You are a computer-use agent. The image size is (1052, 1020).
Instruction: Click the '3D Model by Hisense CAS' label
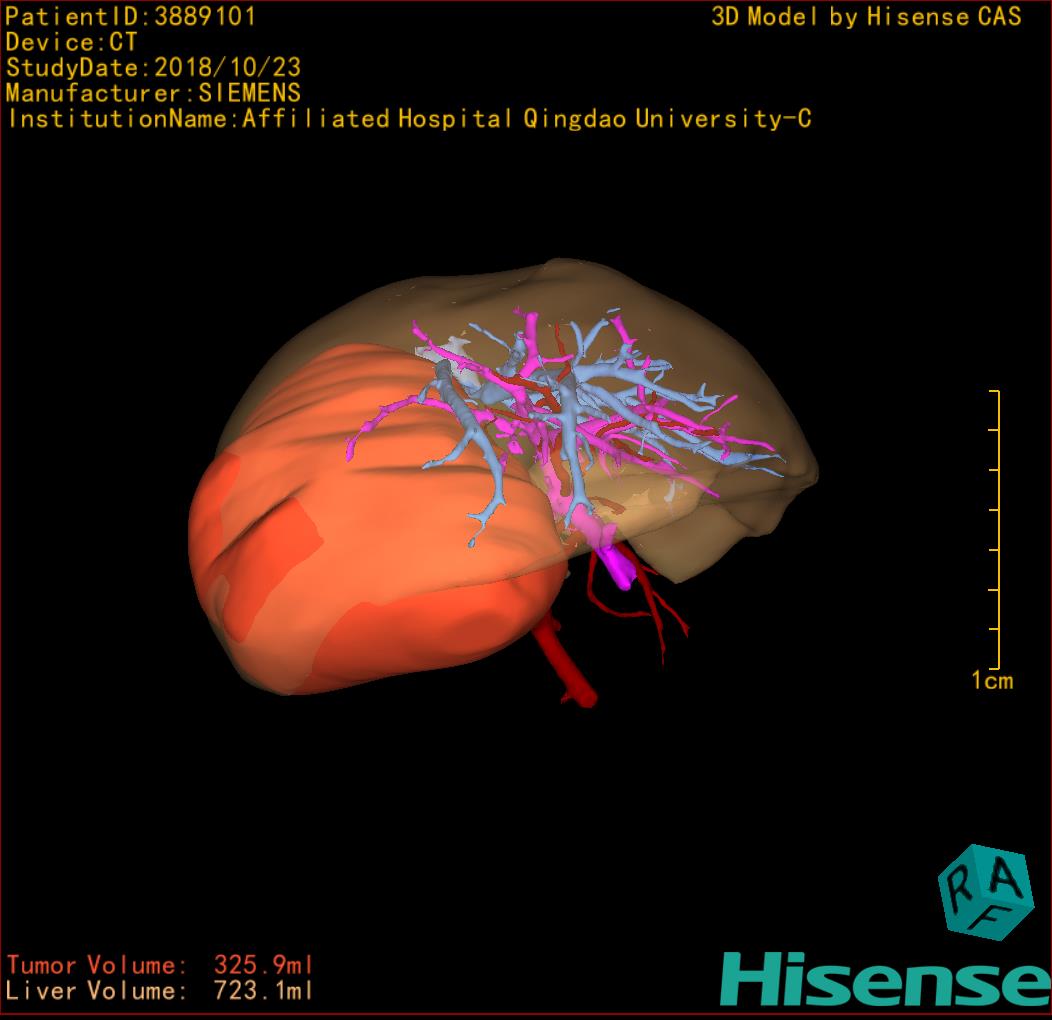coord(866,16)
